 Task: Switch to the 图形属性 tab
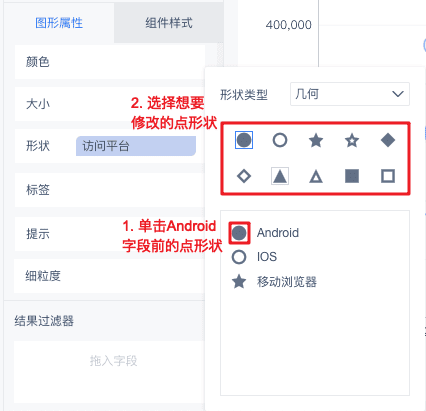[x=59, y=23]
